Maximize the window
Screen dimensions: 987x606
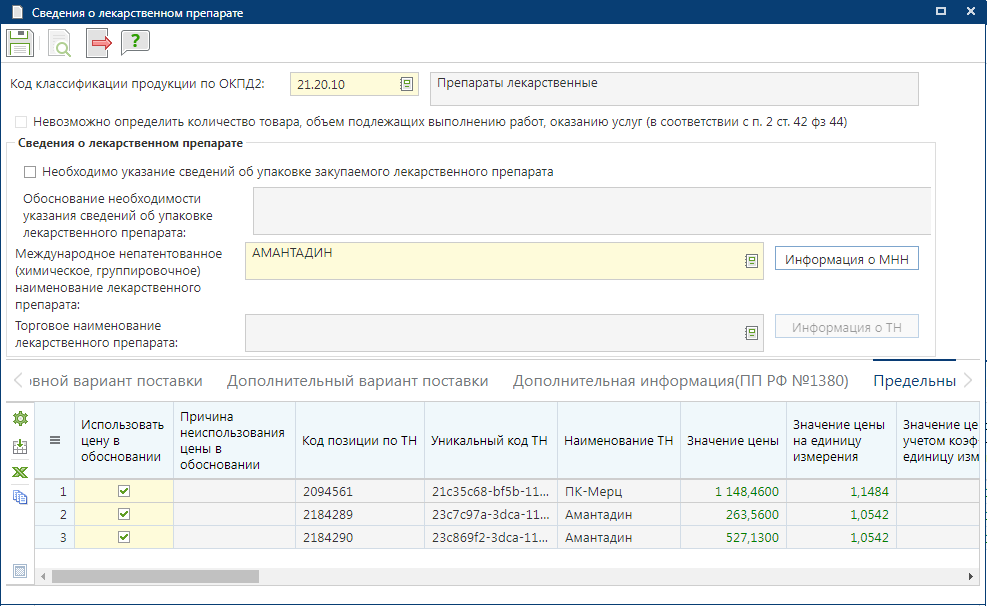(x=941, y=11)
